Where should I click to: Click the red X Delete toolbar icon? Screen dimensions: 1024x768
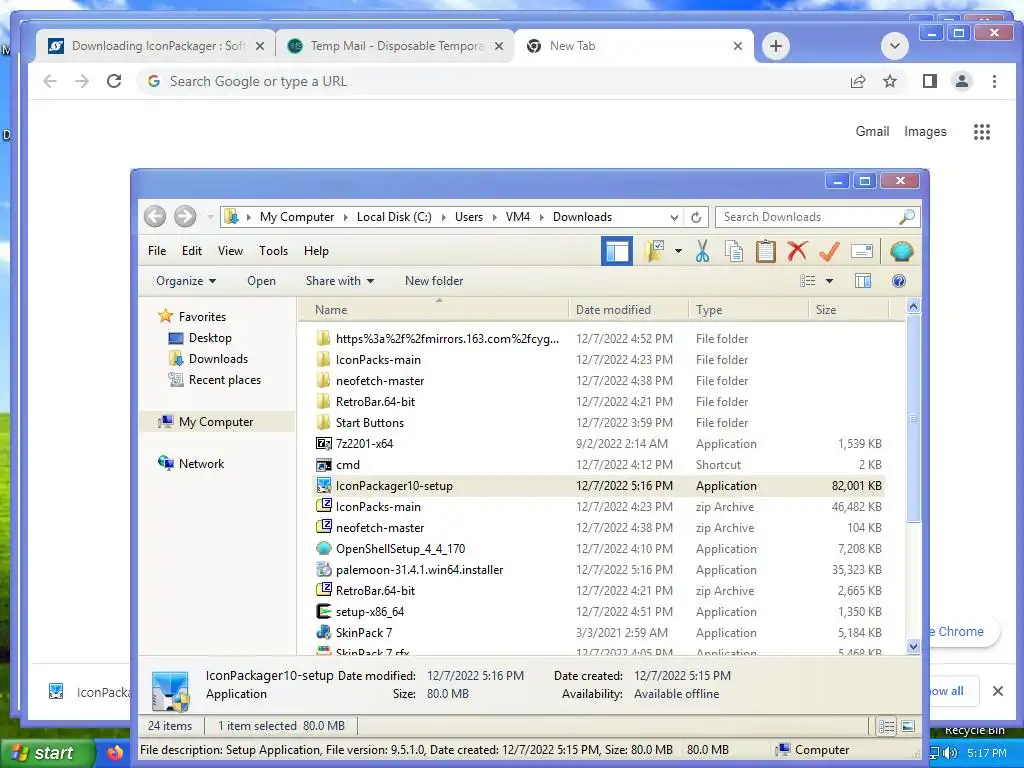797,251
